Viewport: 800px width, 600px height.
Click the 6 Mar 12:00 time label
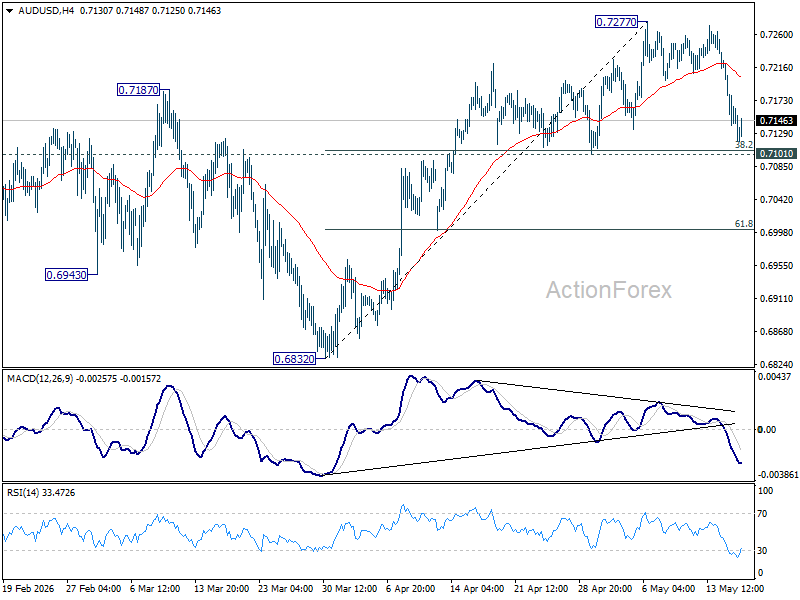point(155,588)
